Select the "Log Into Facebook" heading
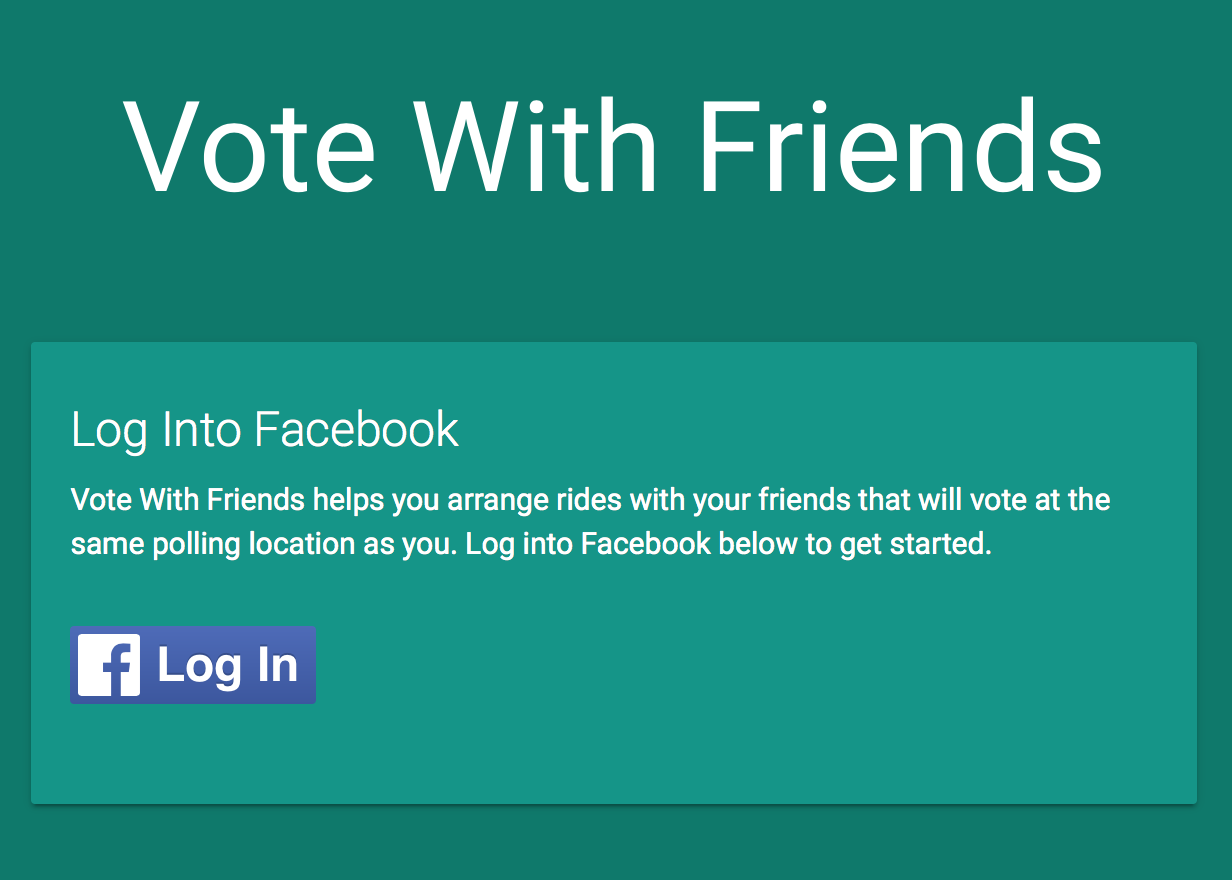The width and height of the screenshot is (1232, 880). pos(265,429)
